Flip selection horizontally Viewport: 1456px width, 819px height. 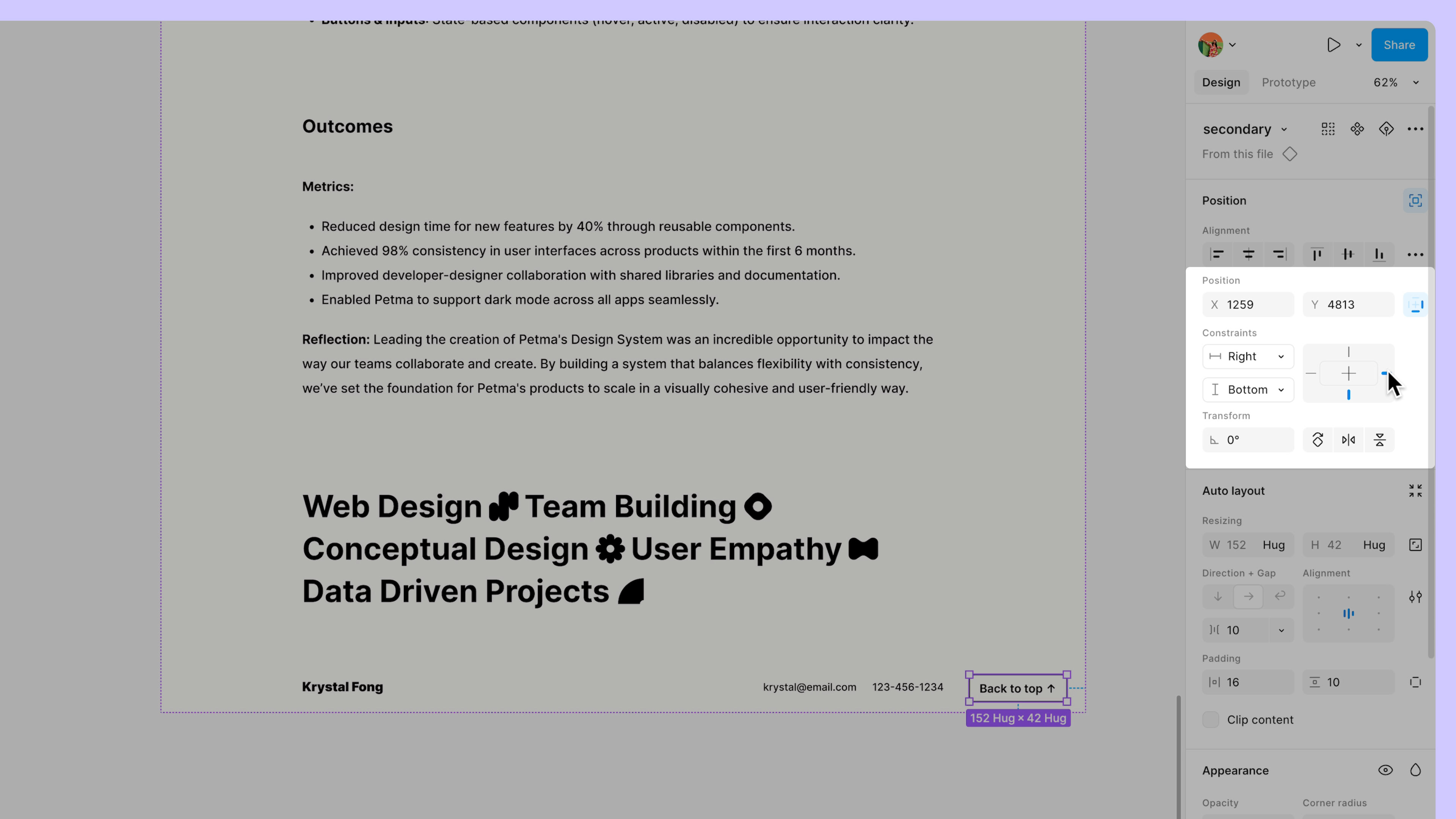pyautogui.click(x=1348, y=440)
